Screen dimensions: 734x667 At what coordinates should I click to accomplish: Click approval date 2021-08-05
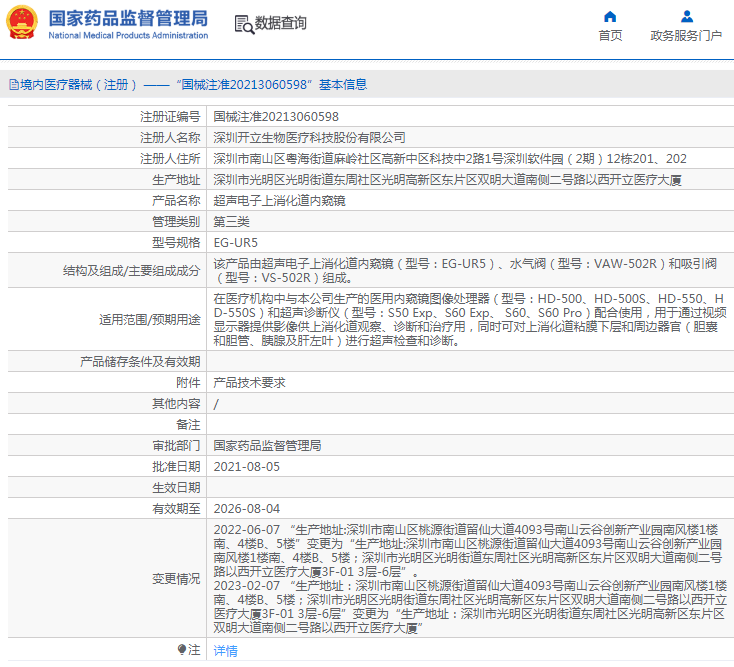[247, 467]
